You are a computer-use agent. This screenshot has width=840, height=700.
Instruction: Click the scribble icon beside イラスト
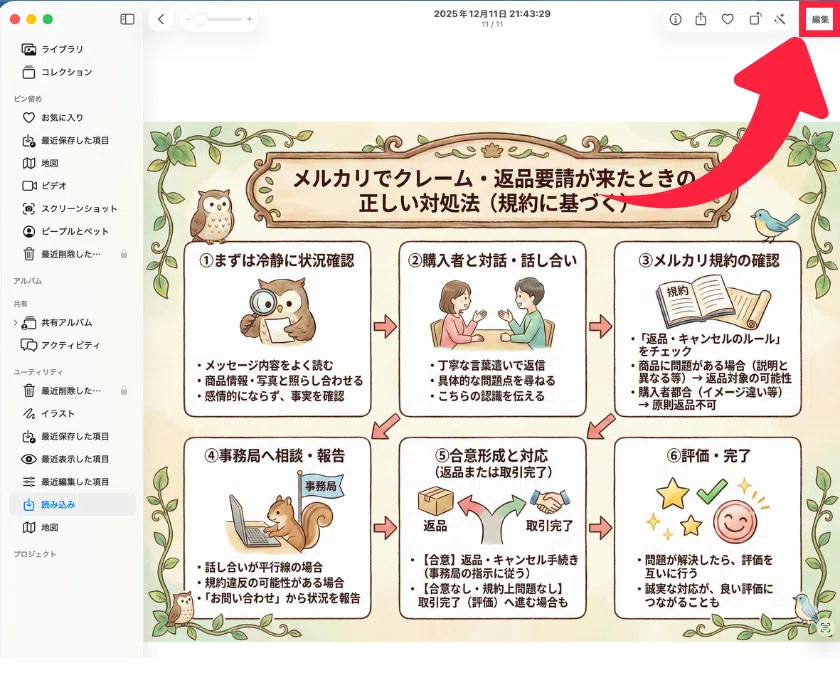[29, 413]
